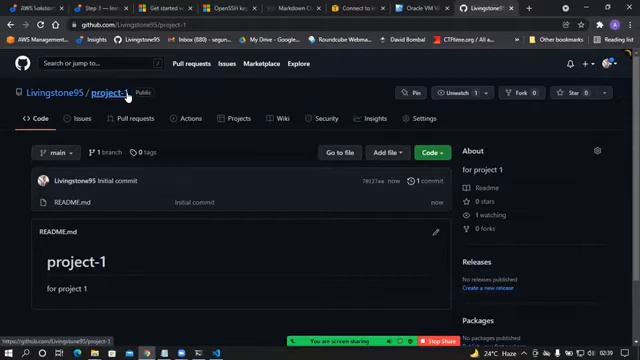Star the repository
Image resolution: width=640 pixels, height=360 pixels.
click(573, 93)
